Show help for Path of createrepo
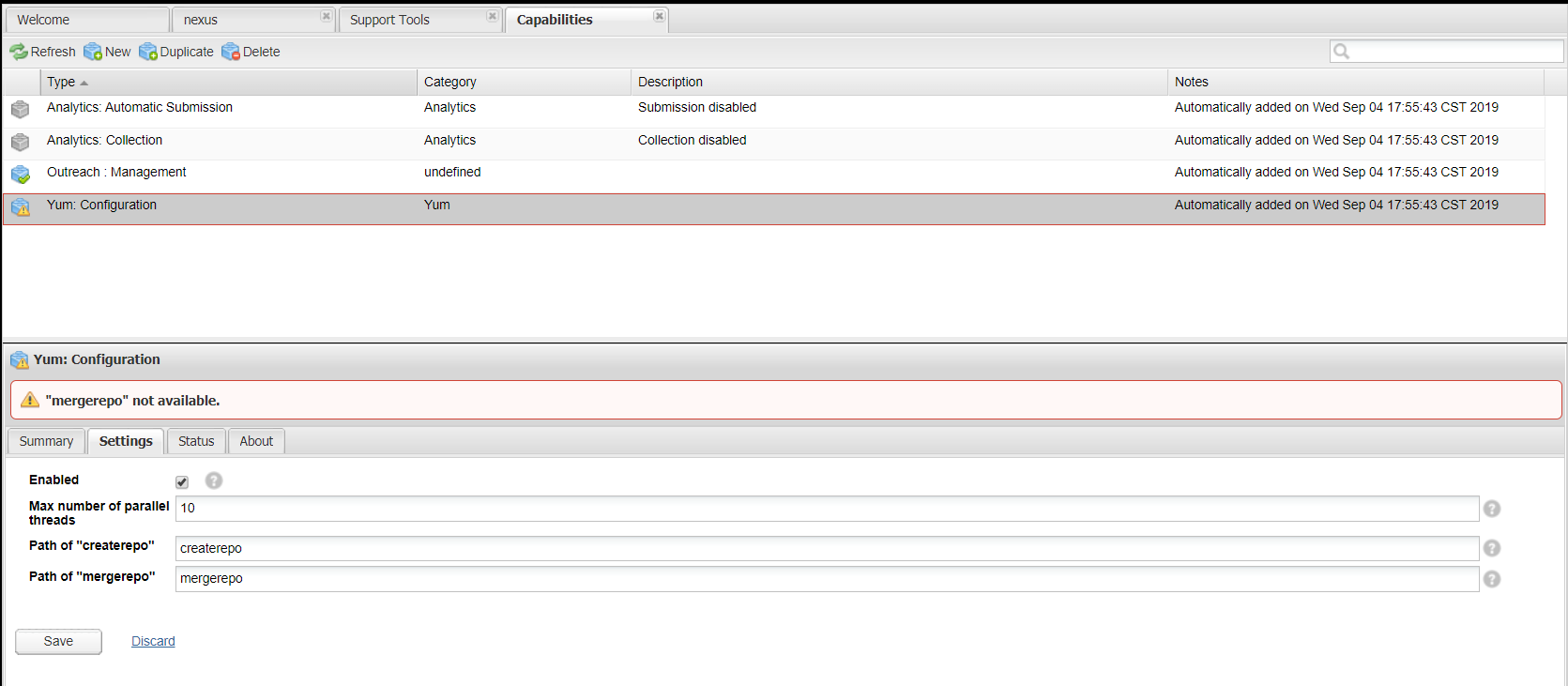The width and height of the screenshot is (1568, 686). (1492, 548)
